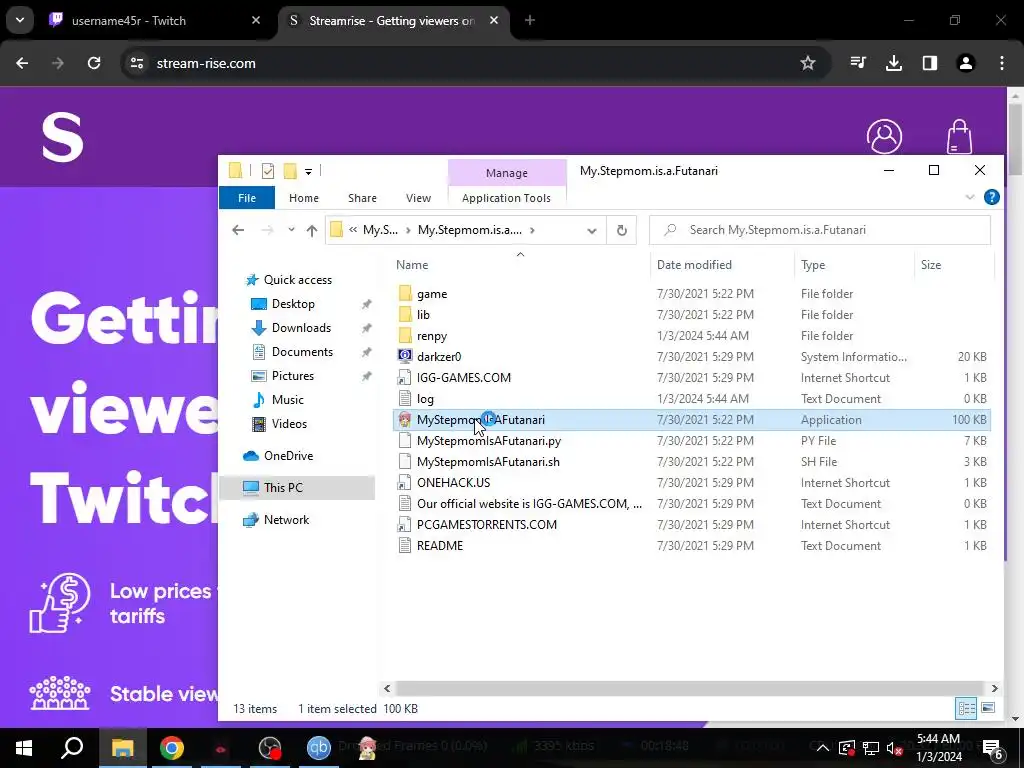This screenshot has height=768, width=1024.
Task: Bookmark this page with the star icon
Action: coord(808,63)
